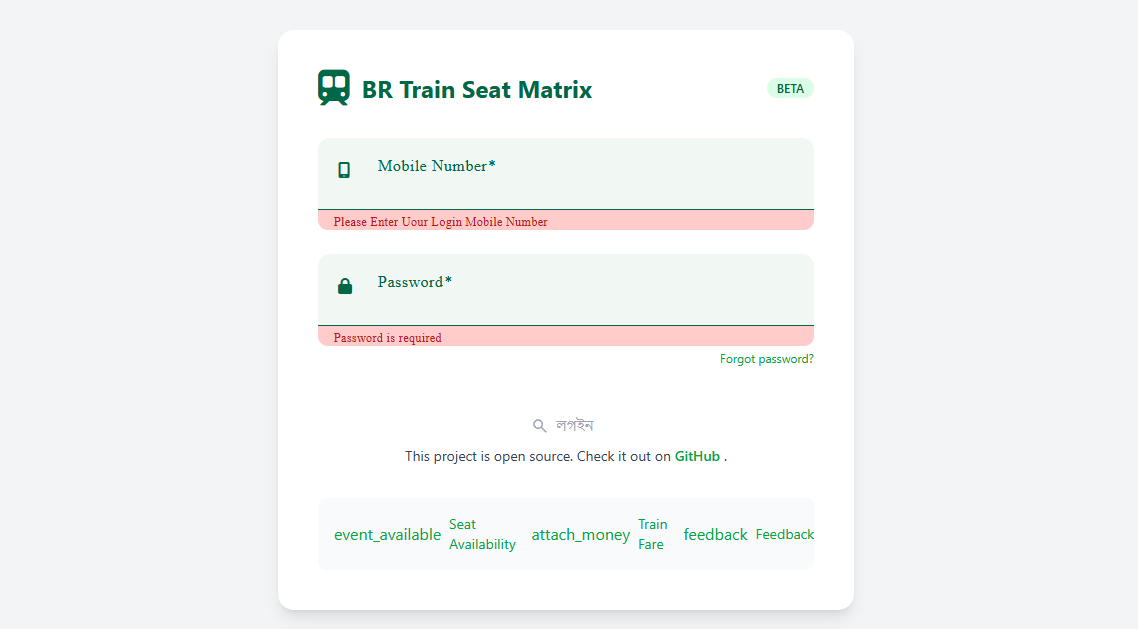This screenshot has width=1138, height=629.
Task: Open the Train Fare link
Action: 652,534
